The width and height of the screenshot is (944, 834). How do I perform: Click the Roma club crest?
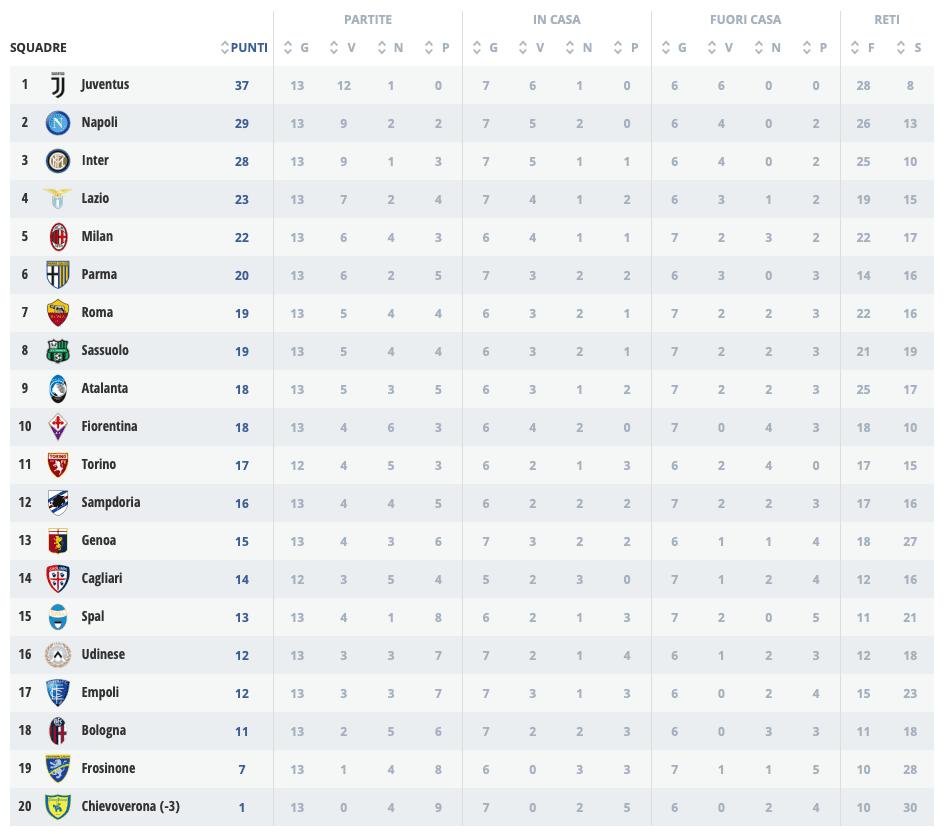57,313
